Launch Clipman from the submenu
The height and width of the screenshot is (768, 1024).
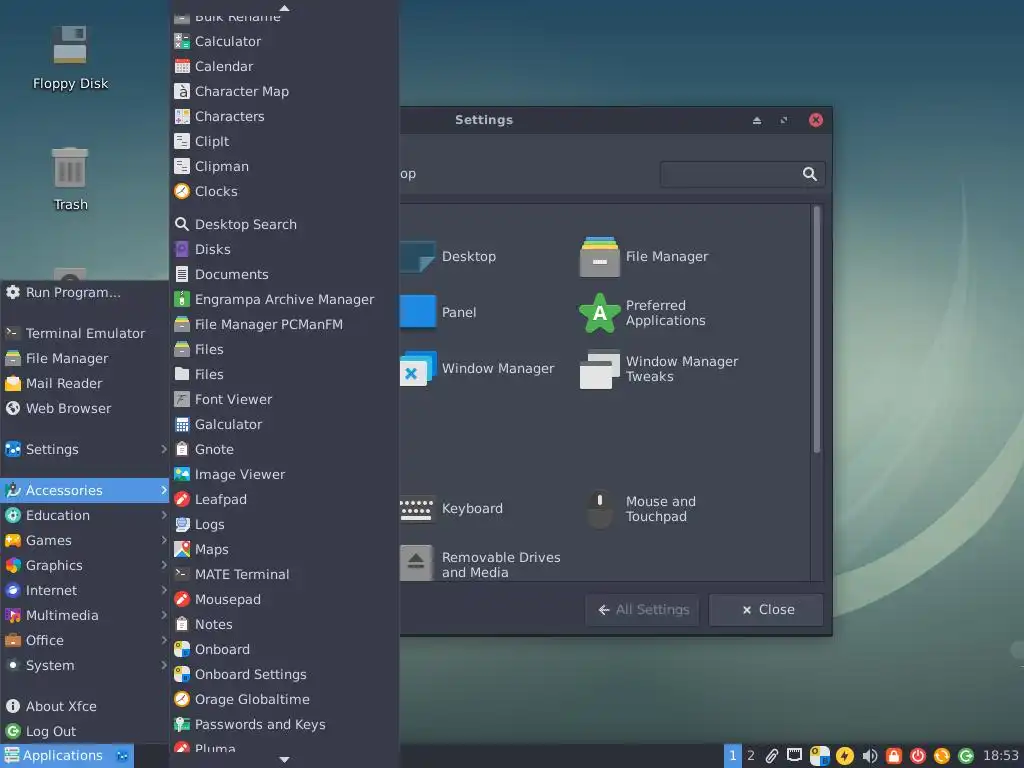(x=284, y=167)
